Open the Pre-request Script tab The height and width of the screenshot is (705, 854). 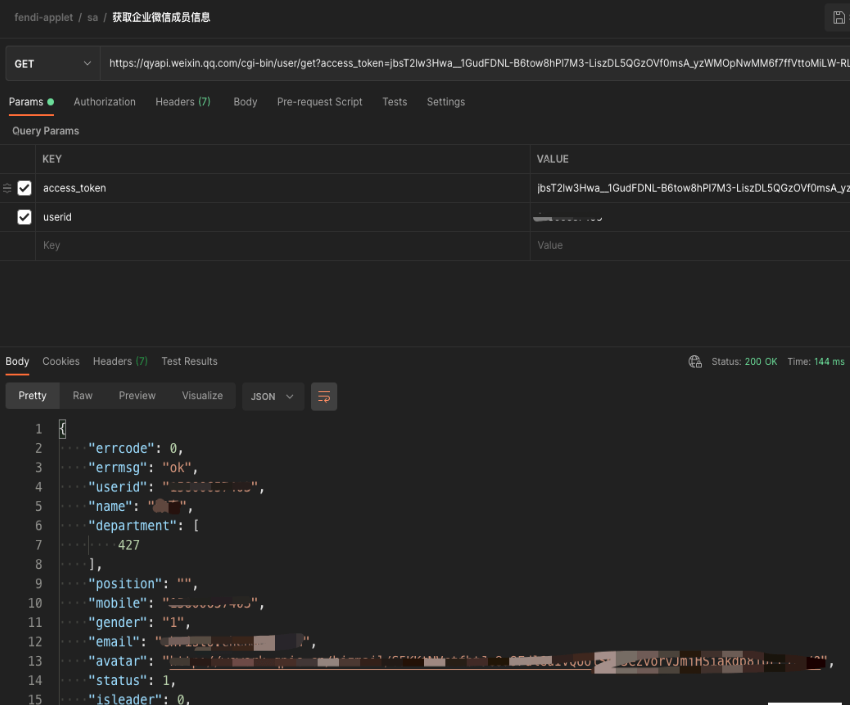click(320, 102)
